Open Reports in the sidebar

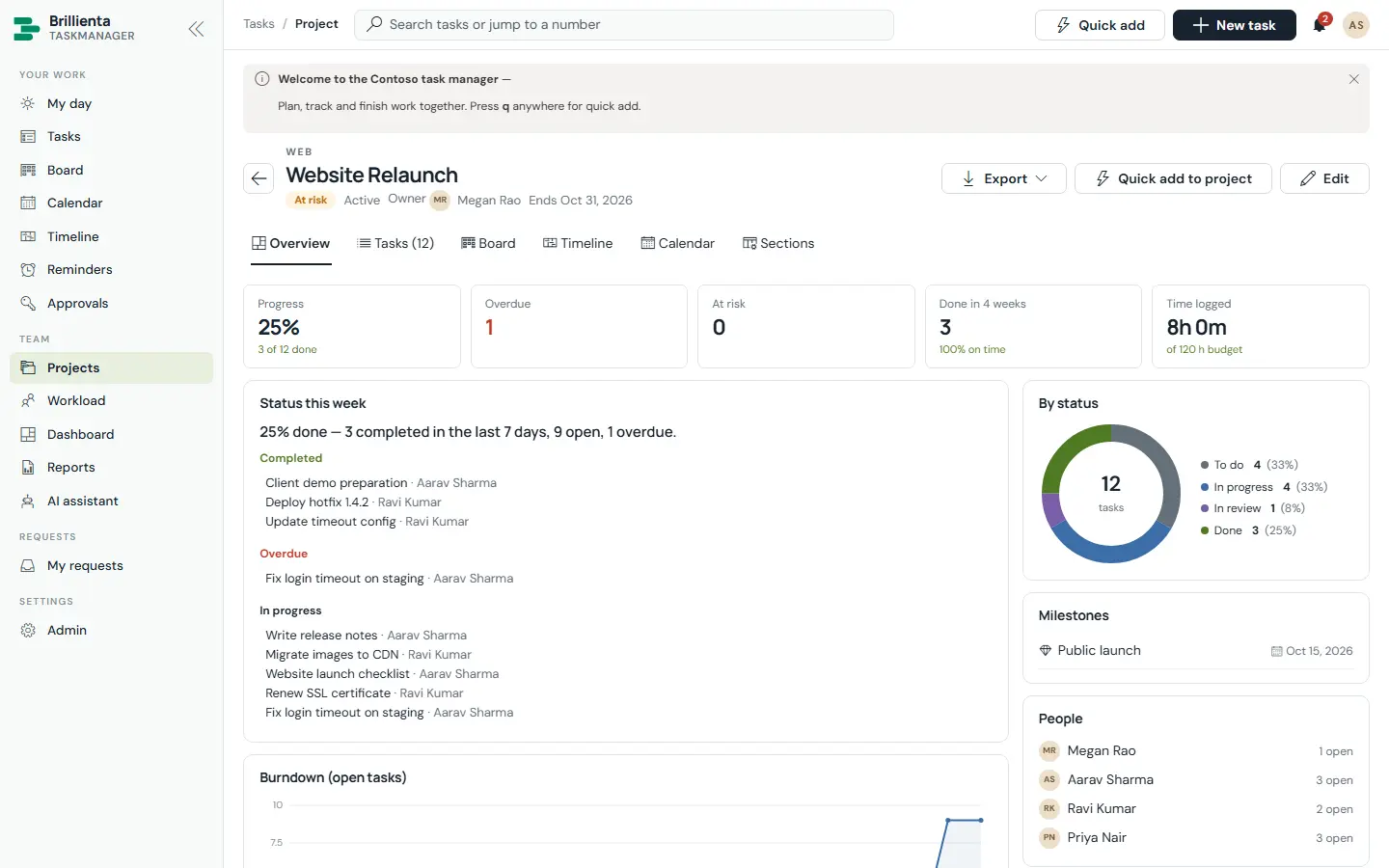[x=111, y=467]
